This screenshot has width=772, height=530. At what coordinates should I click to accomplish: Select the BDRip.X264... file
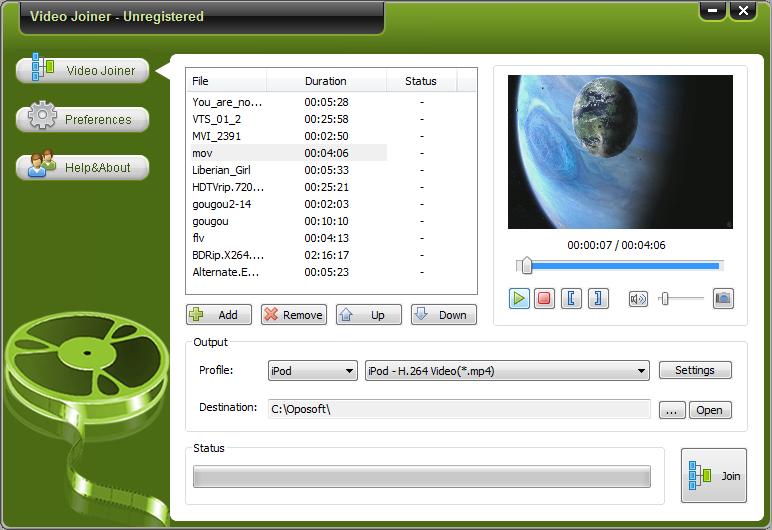pyautogui.click(x=331, y=255)
